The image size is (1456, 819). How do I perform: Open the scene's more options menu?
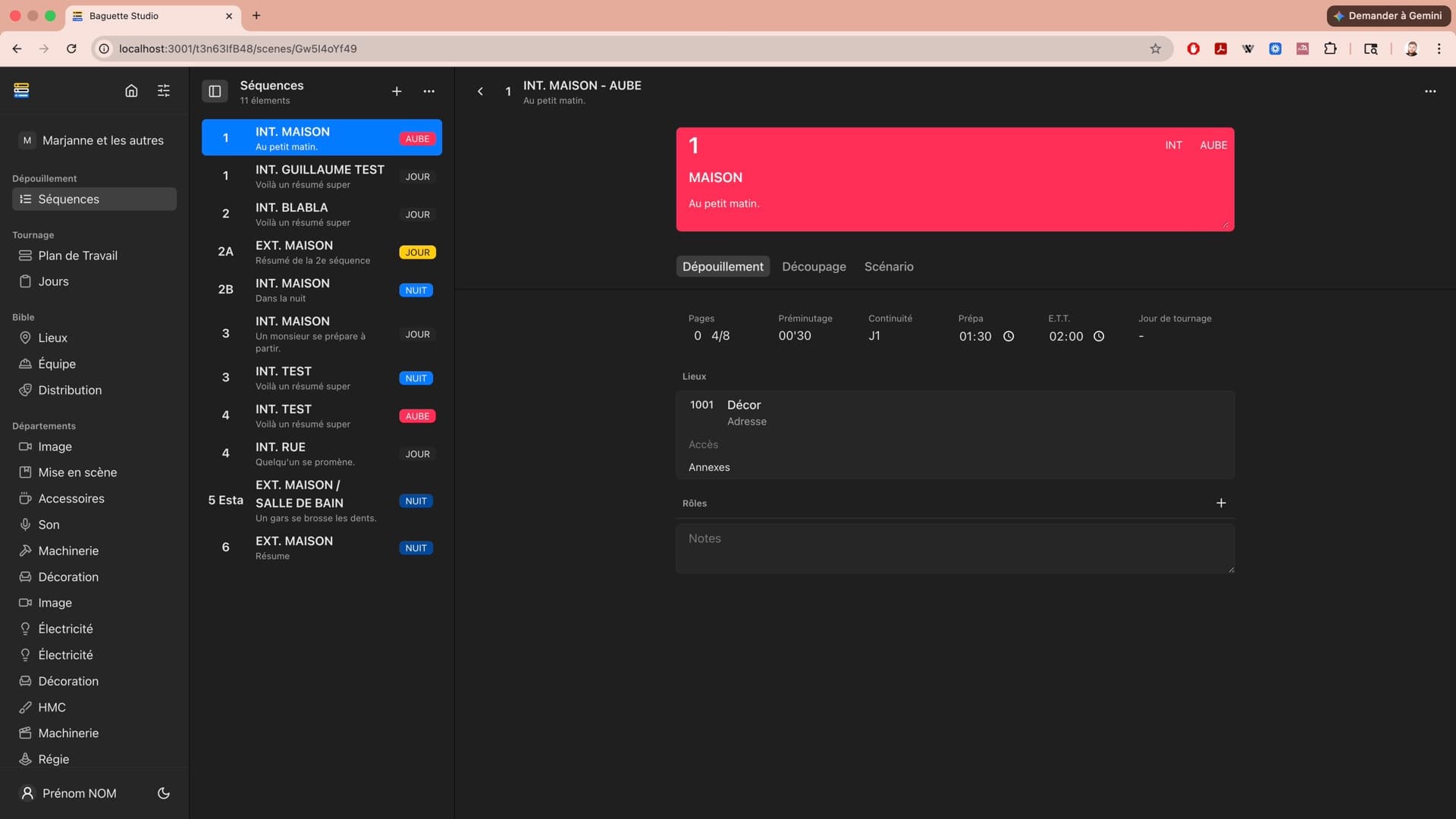coord(1429,92)
